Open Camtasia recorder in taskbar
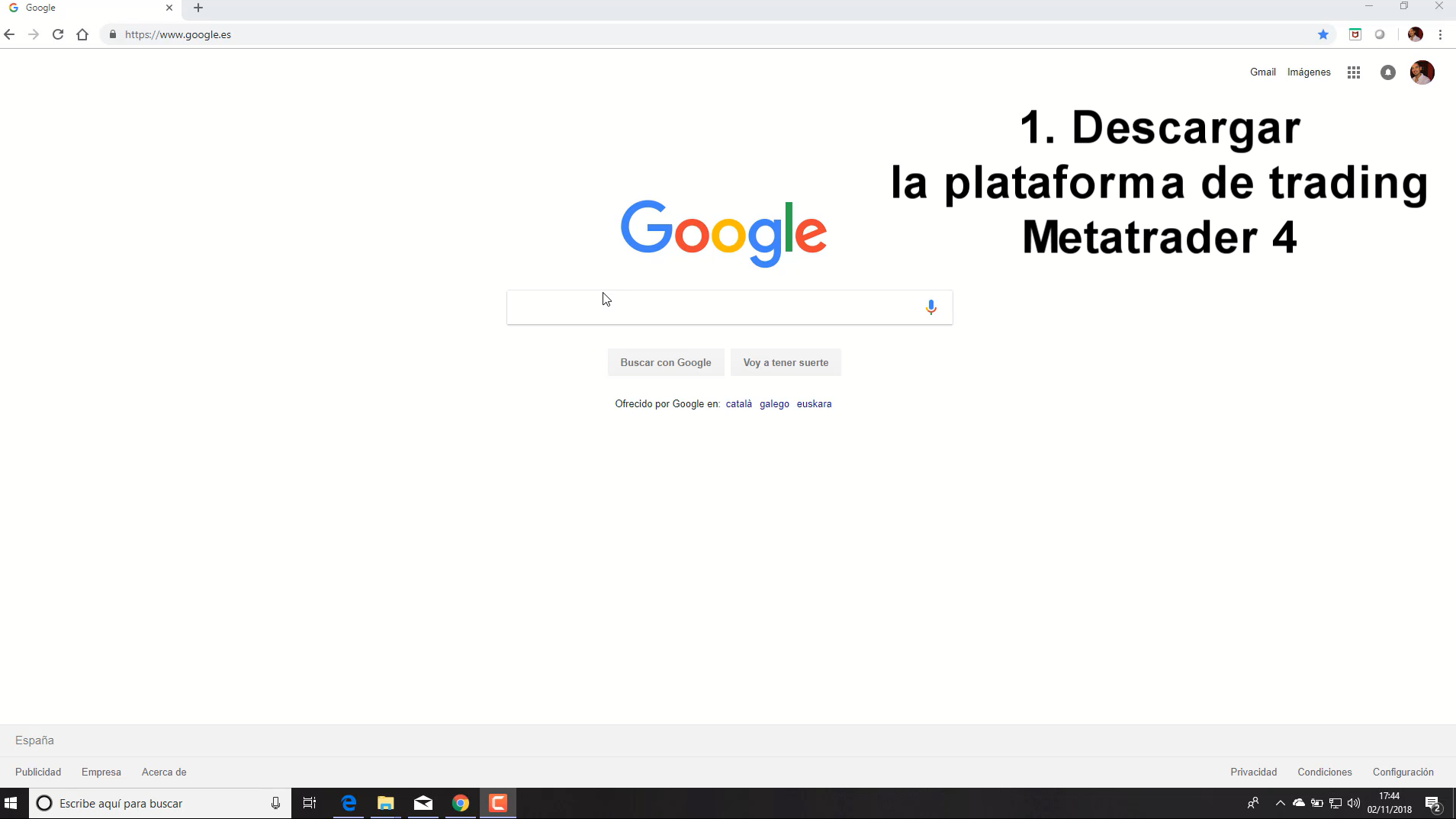 (x=498, y=803)
